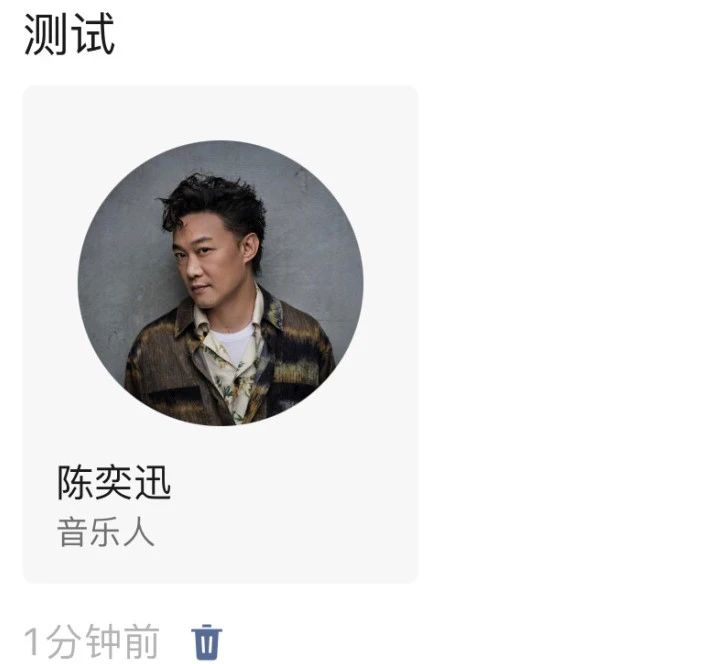Click the card's blank area above the avatar
725x664 pixels.
click(x=220, y=112)
